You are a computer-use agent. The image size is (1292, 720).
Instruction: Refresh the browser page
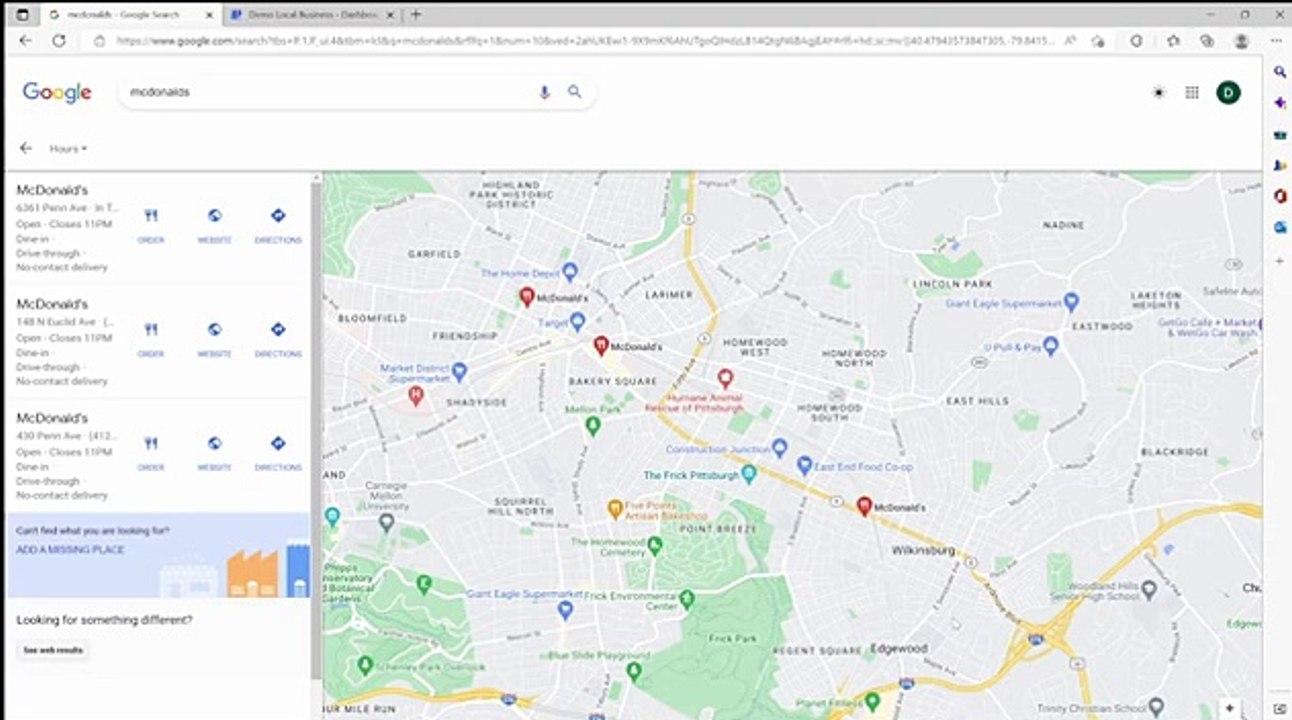click(59, 41)
